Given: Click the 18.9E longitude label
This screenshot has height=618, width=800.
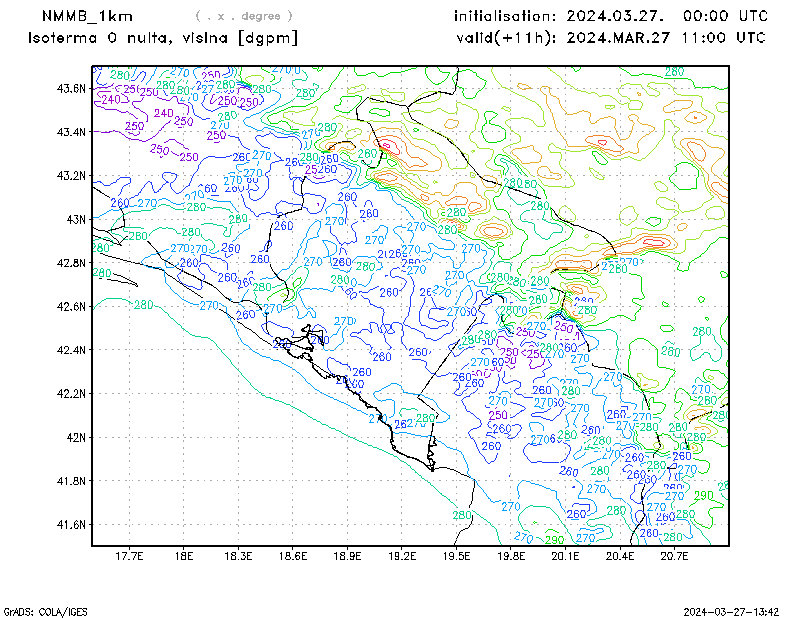Looking at the screenshot, I should 347,556.
